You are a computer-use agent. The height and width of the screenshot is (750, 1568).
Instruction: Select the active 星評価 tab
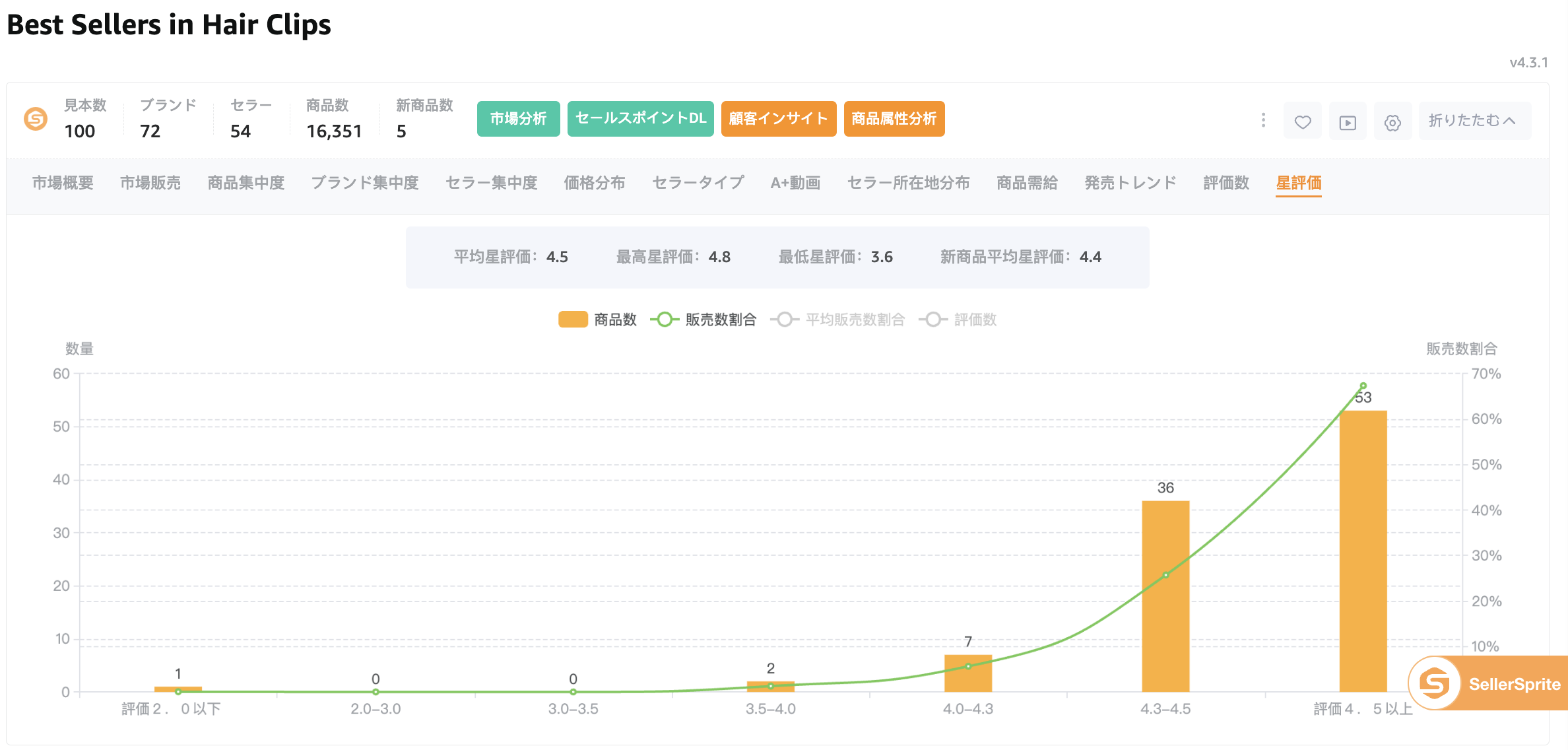click(x=1299, y=183)
